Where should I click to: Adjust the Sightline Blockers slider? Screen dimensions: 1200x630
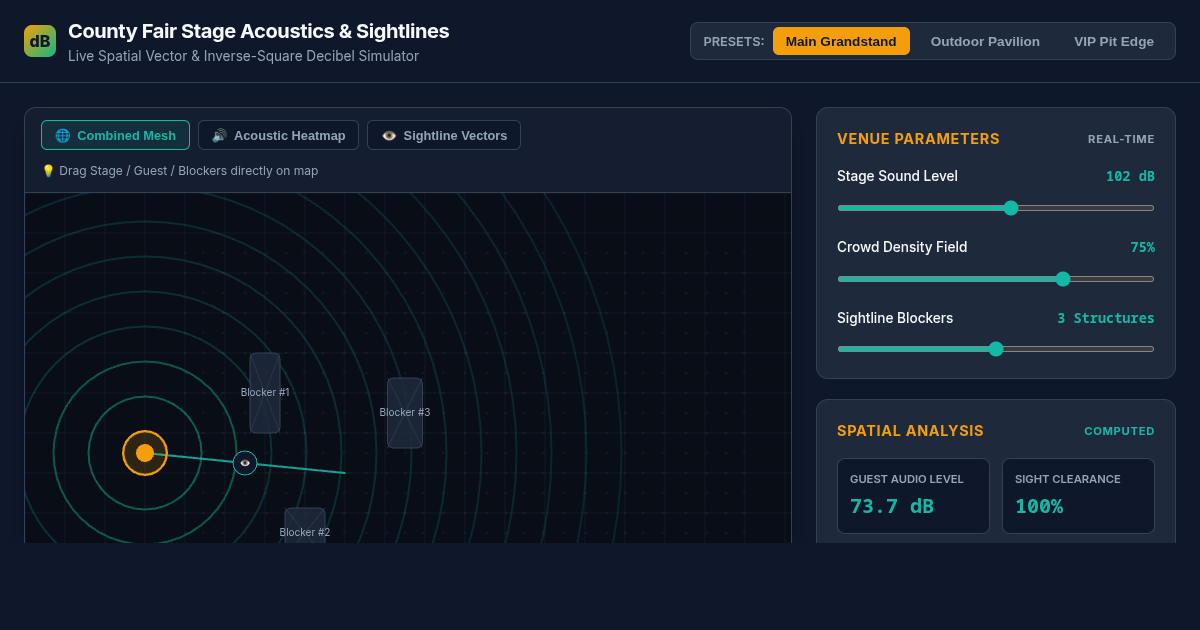[996, 349]
